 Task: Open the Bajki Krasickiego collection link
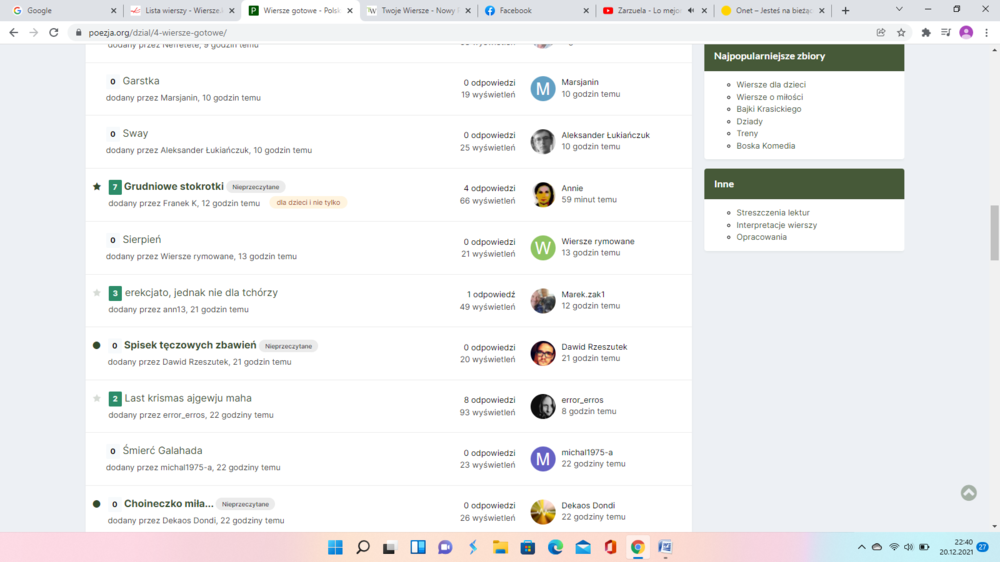(x=768, y=109)
